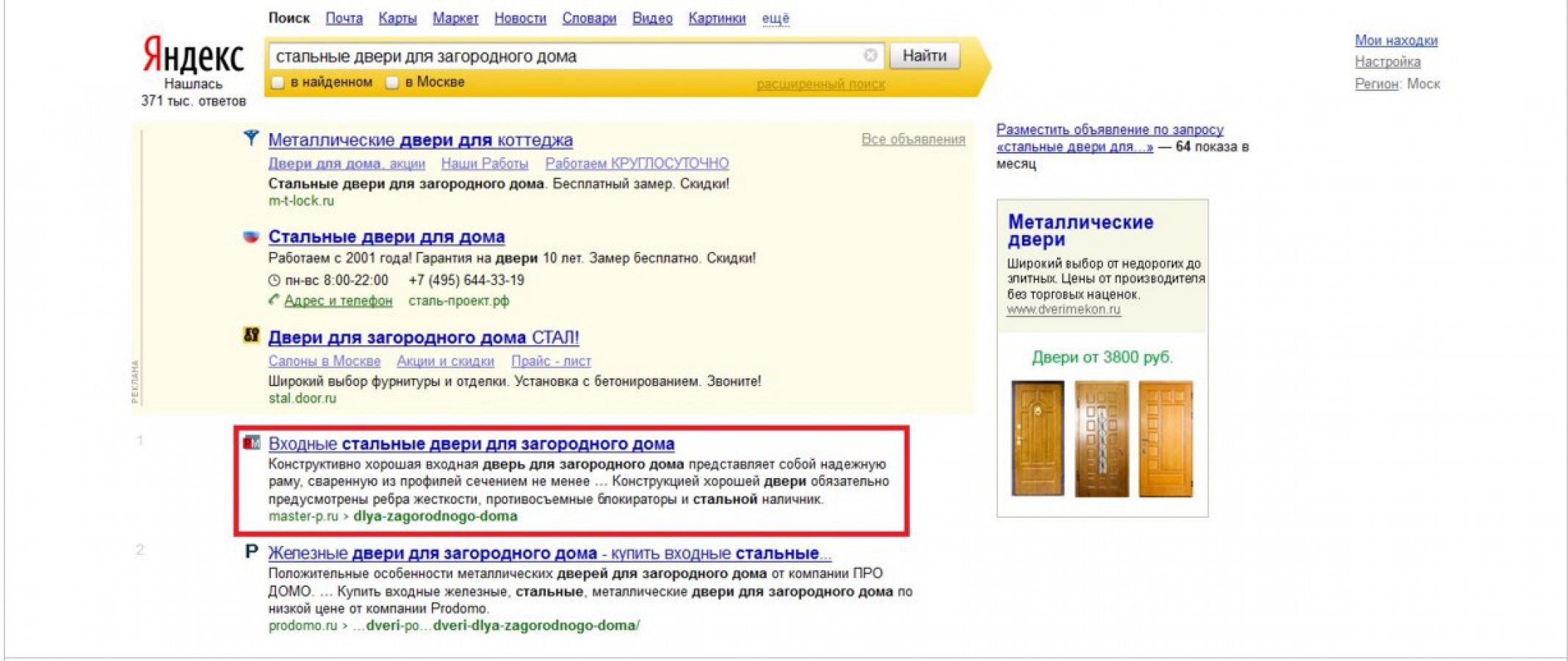The height and width of the screenshot is (661, 1568).
Task: Open result 'Входные стальные двери для загородного дома'
Action: (x=471, y=444)
